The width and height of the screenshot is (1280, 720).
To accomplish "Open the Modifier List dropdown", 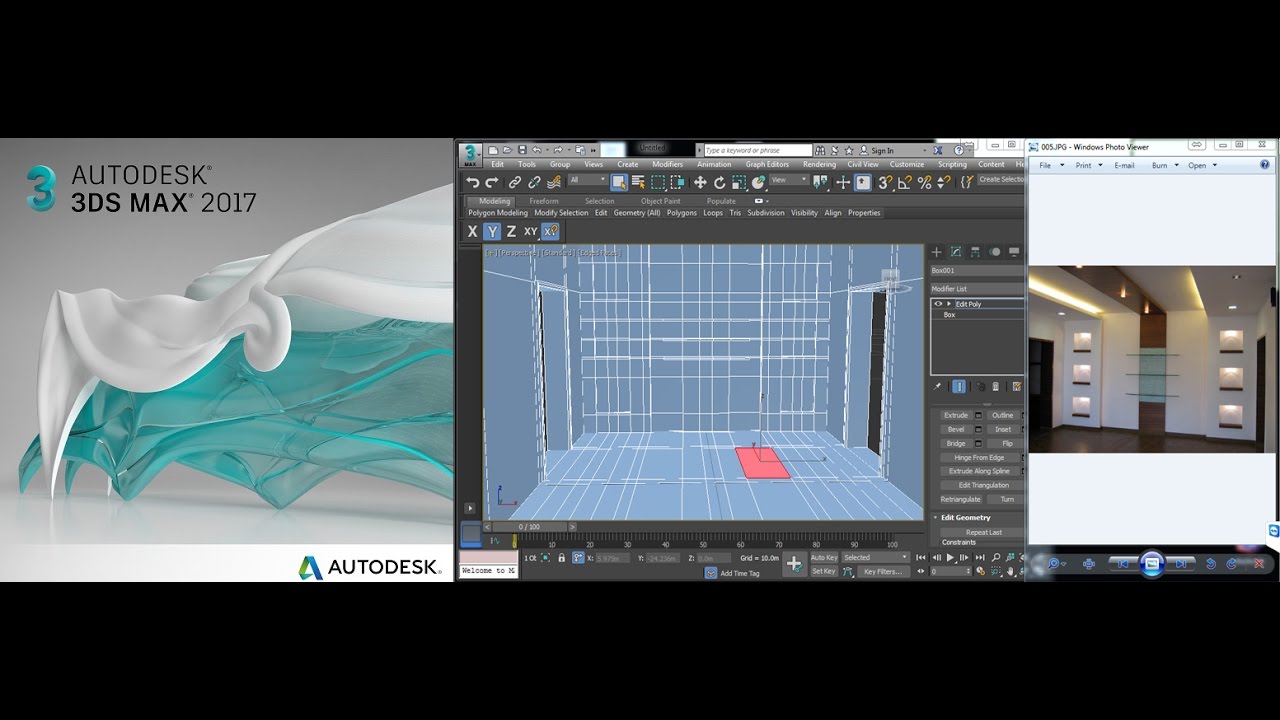I will 977,289.
